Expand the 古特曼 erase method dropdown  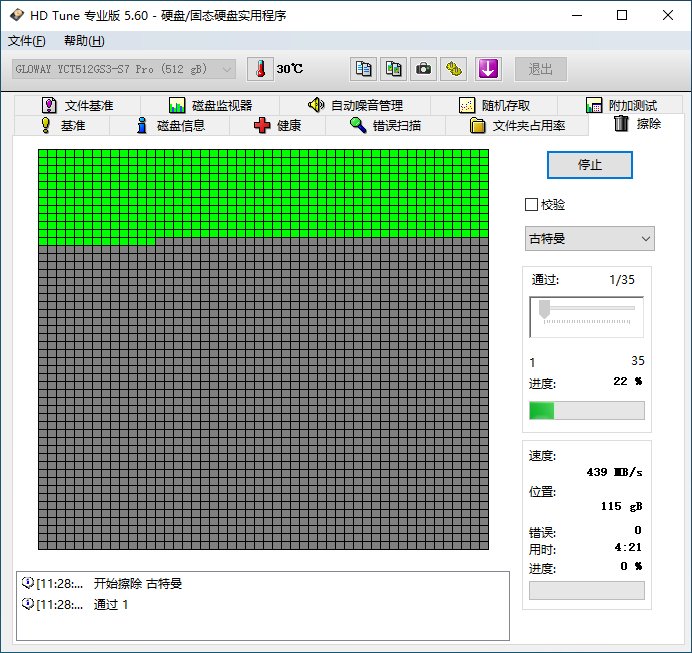590,239
